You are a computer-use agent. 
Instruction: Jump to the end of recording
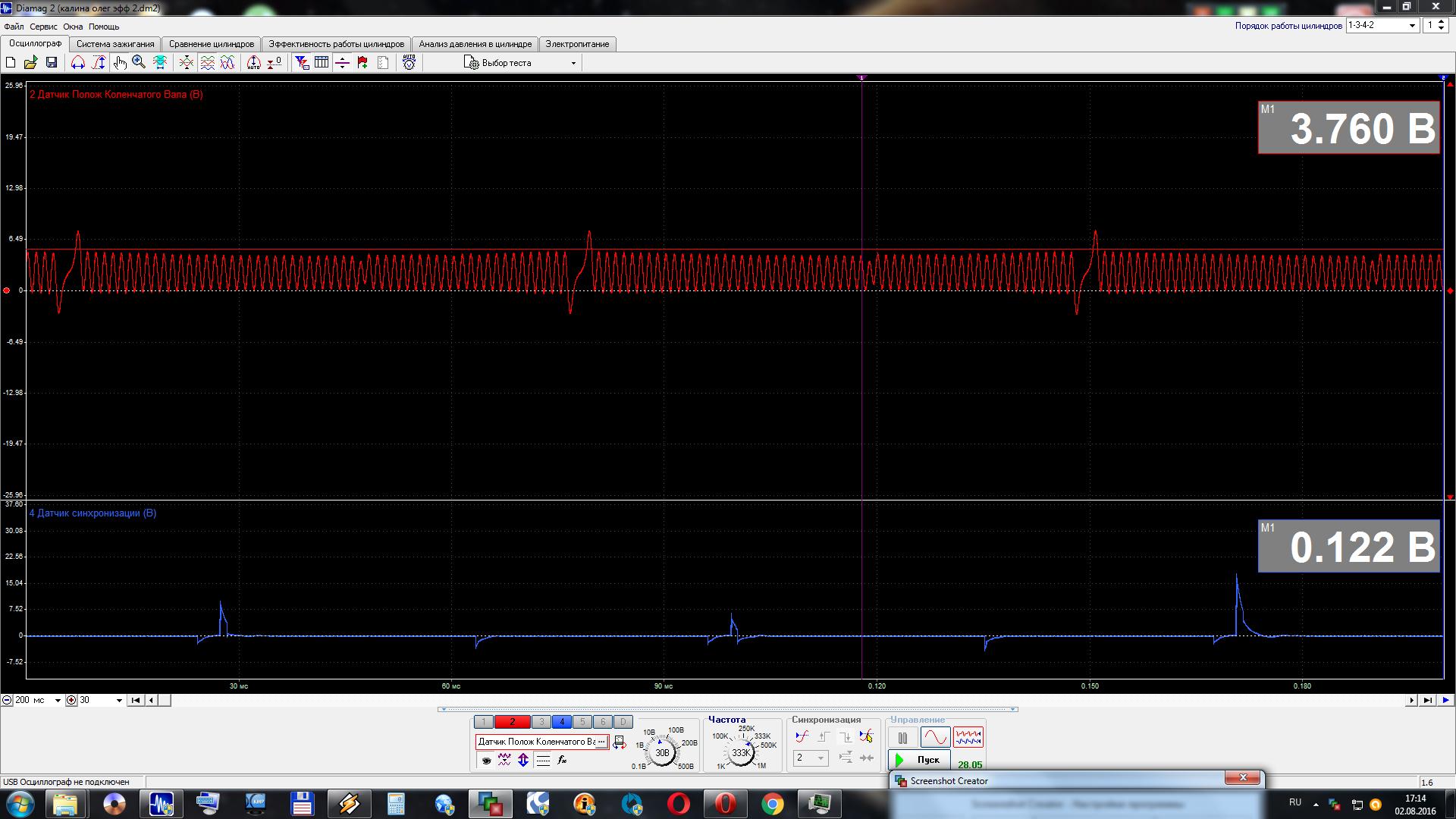point(1428,701)
